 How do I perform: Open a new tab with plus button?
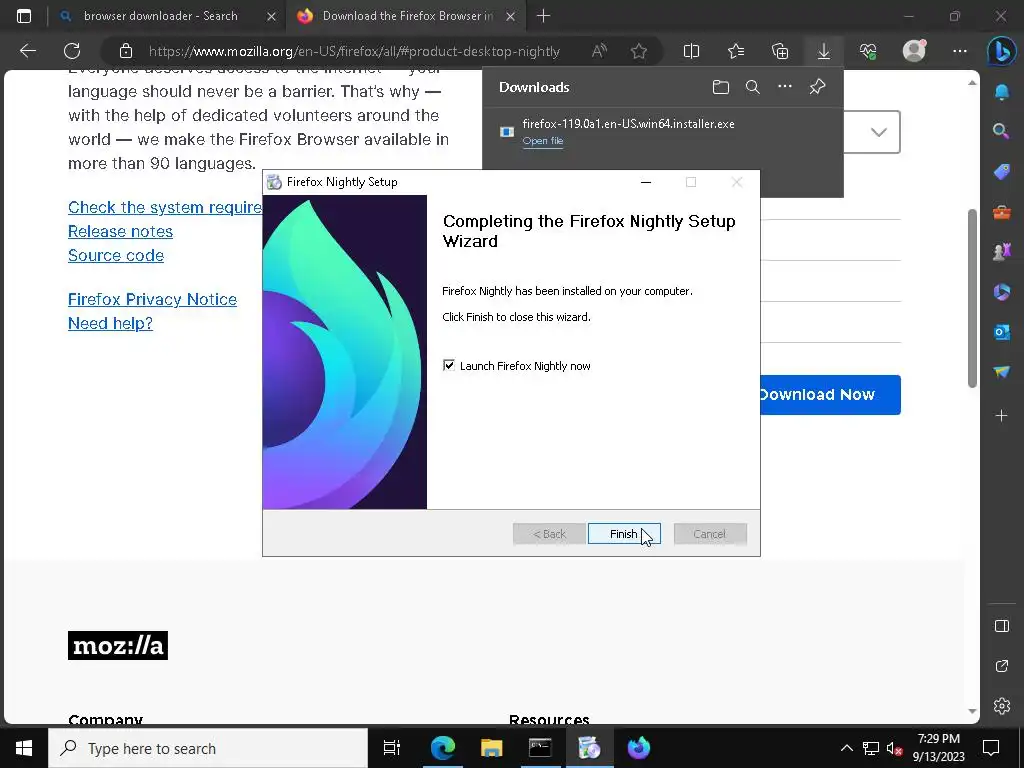(x=543, y=16)
